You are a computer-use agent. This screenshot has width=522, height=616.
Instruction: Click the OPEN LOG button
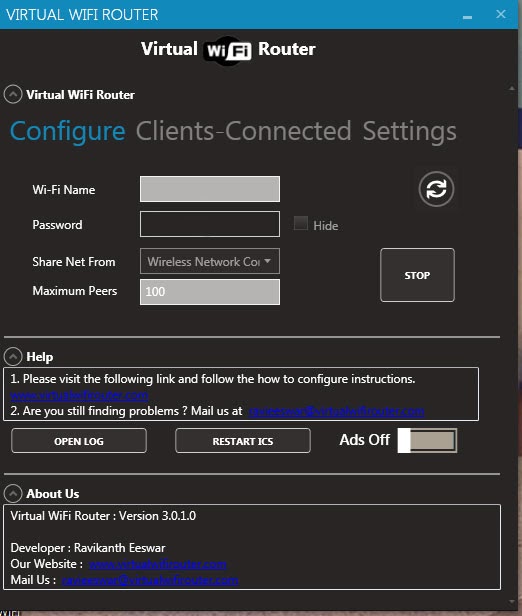click(x=79, y=441)
